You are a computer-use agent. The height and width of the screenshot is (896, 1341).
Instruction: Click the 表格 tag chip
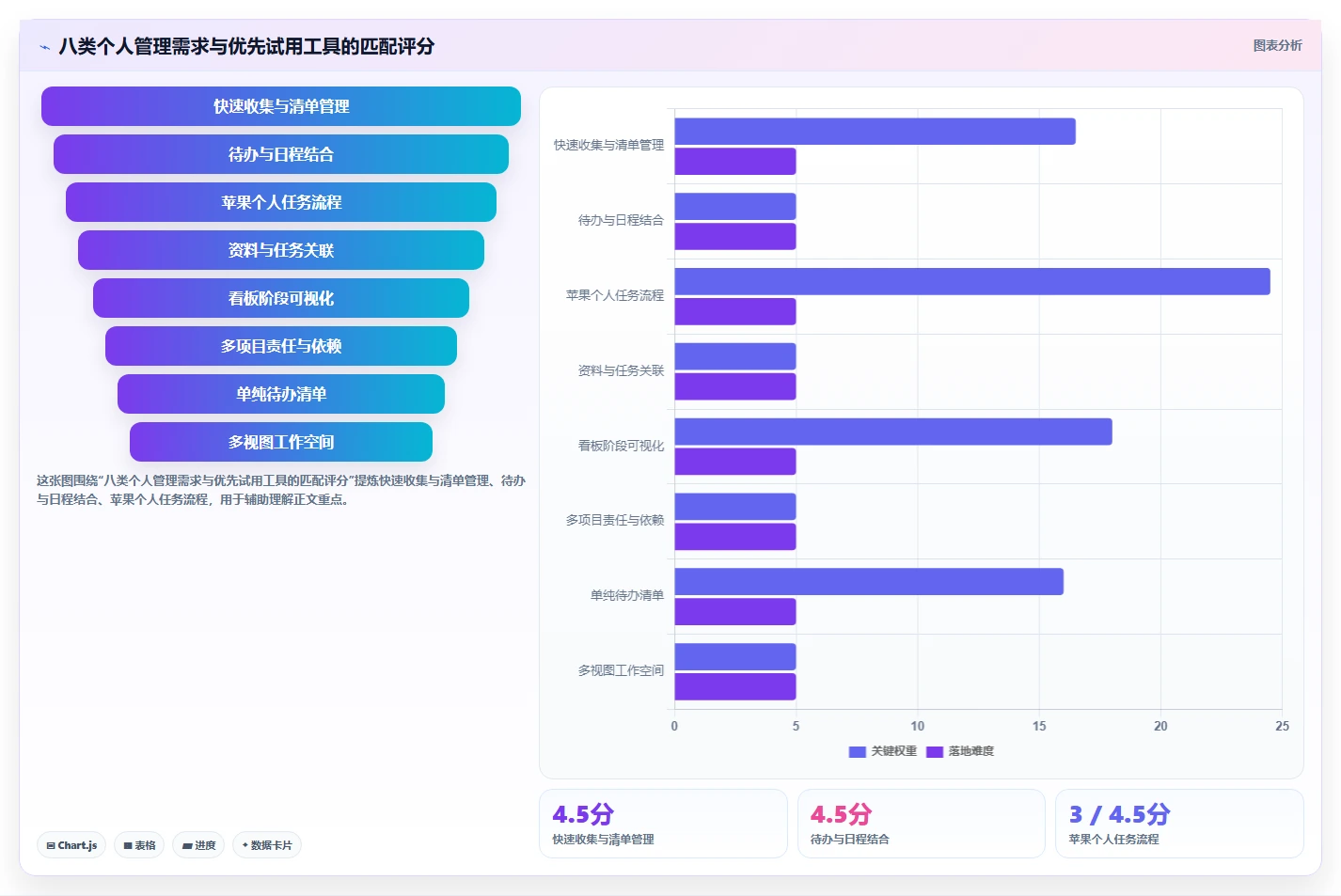click(x=139, y=845)
